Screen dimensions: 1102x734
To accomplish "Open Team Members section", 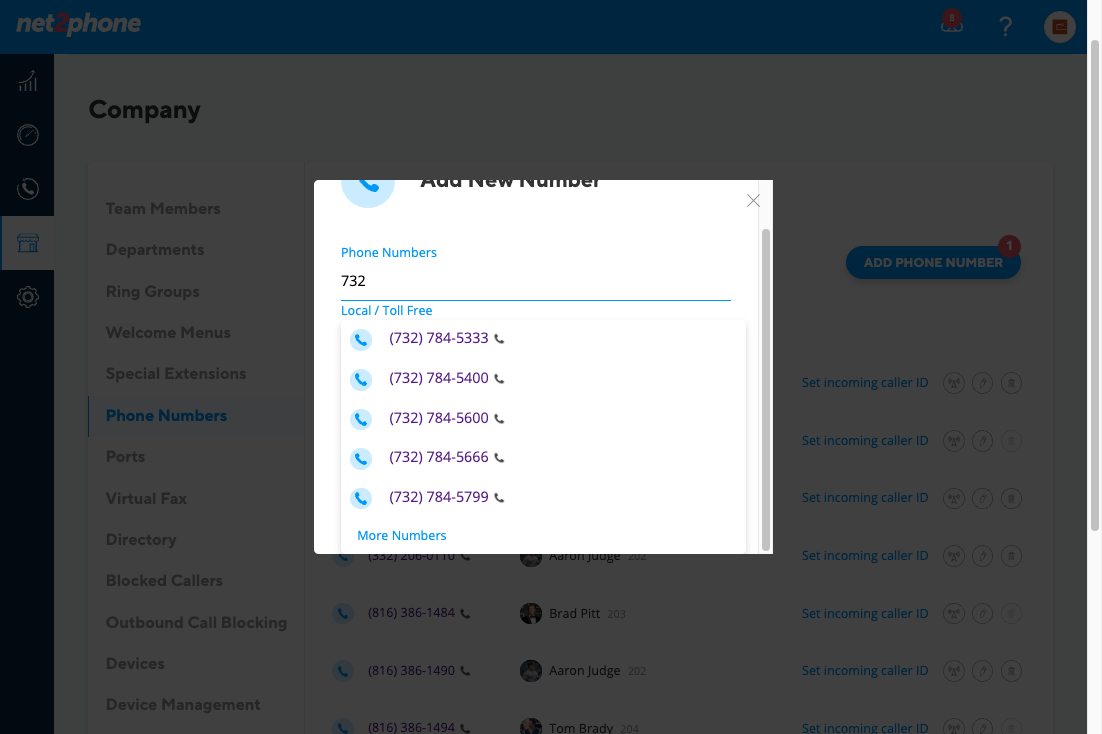I will click(x=163, y=209).
